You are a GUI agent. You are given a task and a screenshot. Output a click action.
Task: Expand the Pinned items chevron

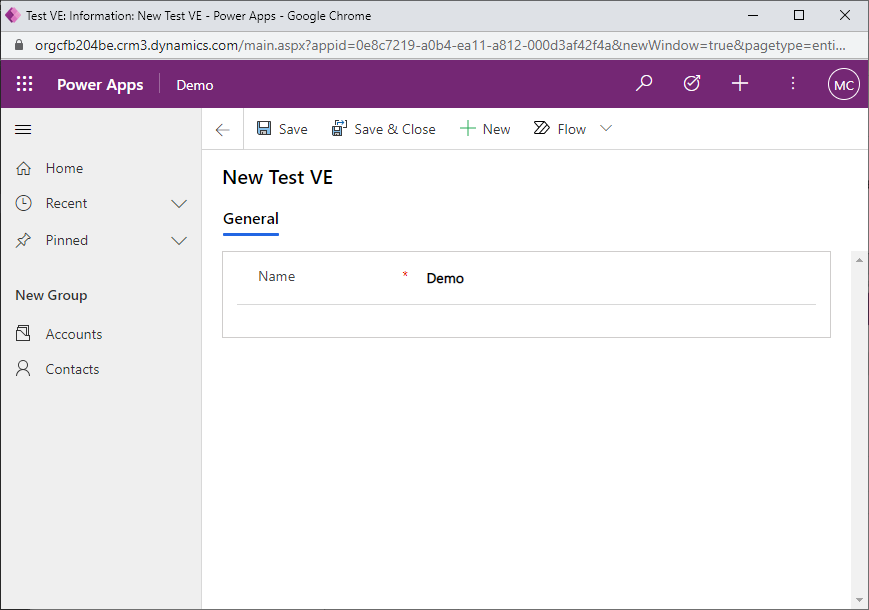point(179,241)
